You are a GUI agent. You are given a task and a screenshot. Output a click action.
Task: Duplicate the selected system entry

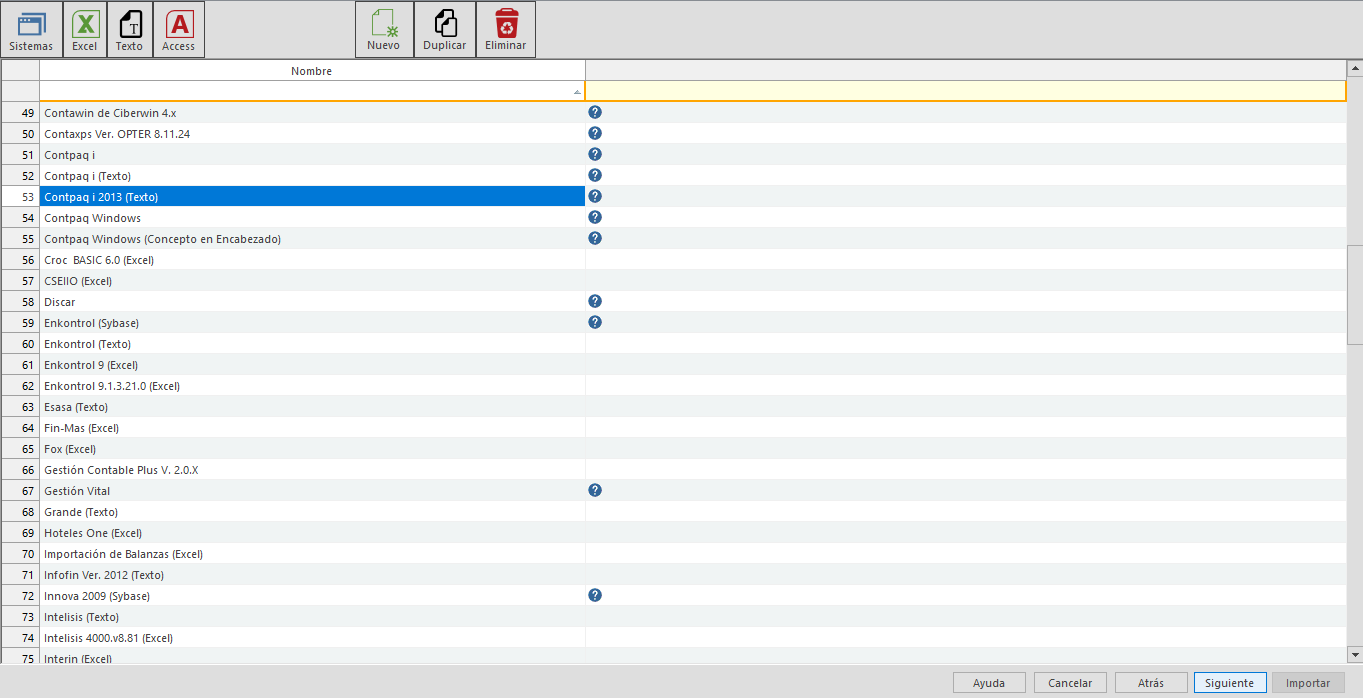(x=445, y=29)
